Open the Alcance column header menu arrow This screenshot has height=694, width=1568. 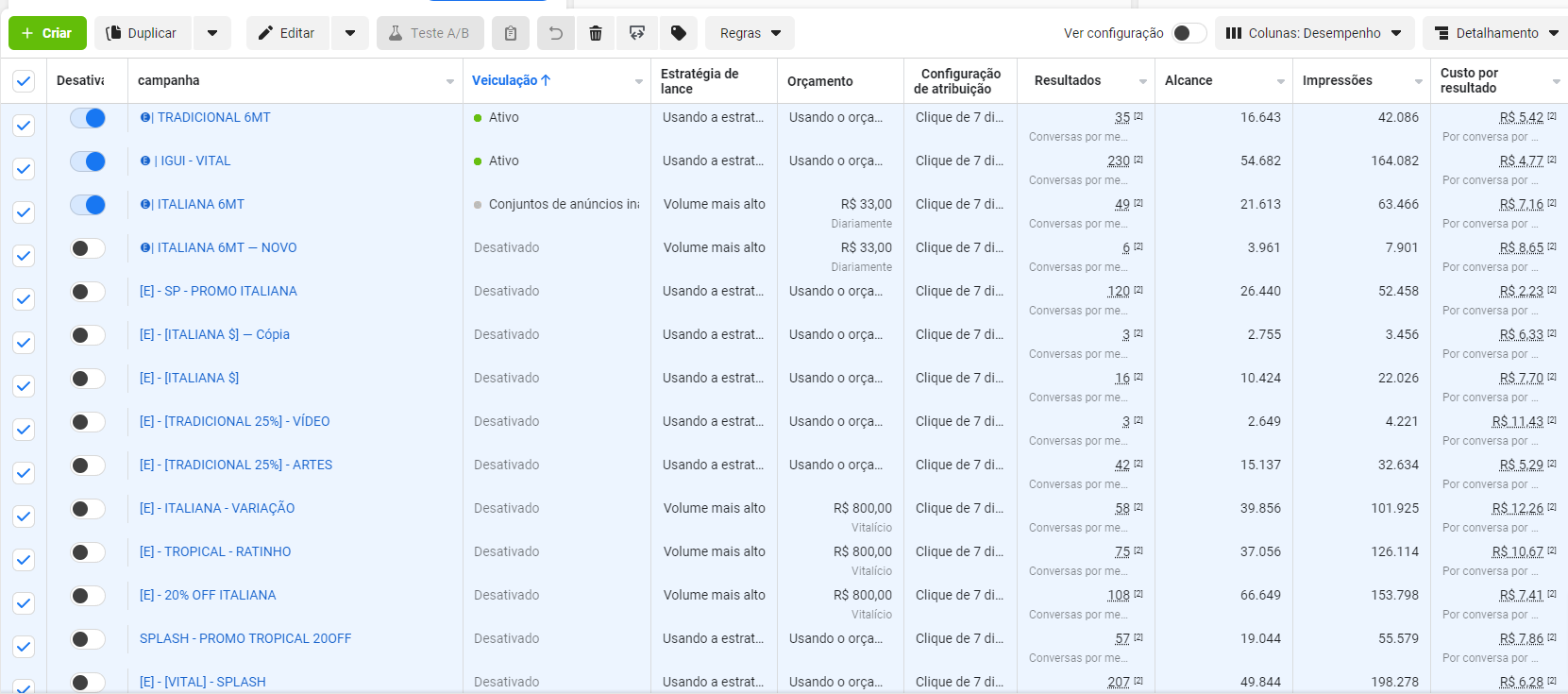click(x=1281, y=82)
